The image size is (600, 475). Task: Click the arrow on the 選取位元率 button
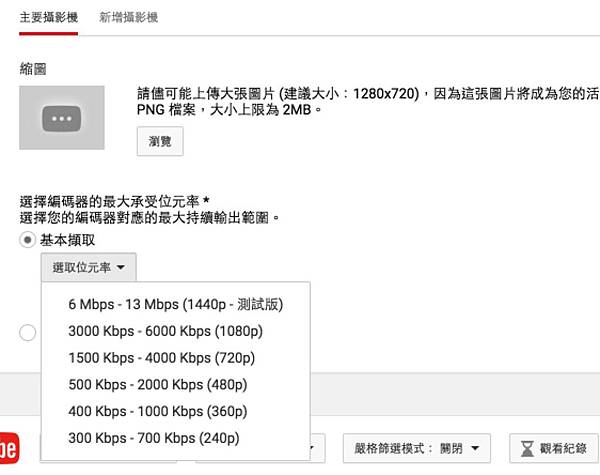pos(120,268)
